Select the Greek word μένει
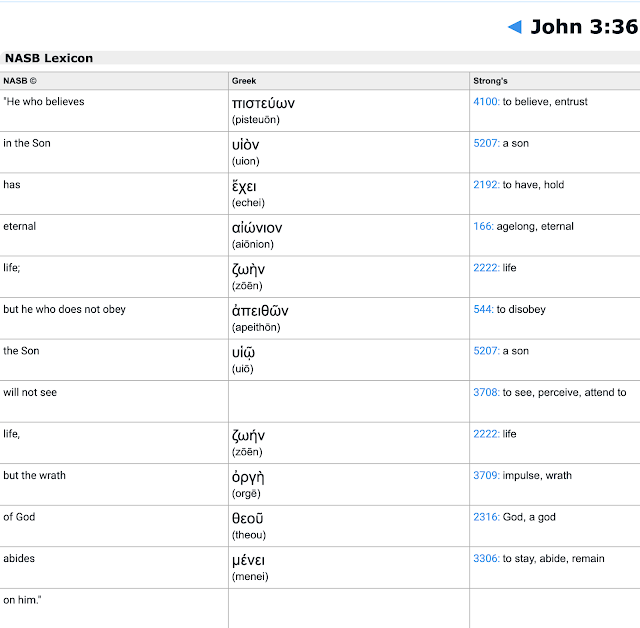Image resolution: width=640 pixels, height=628 pixels. (248, 560)
